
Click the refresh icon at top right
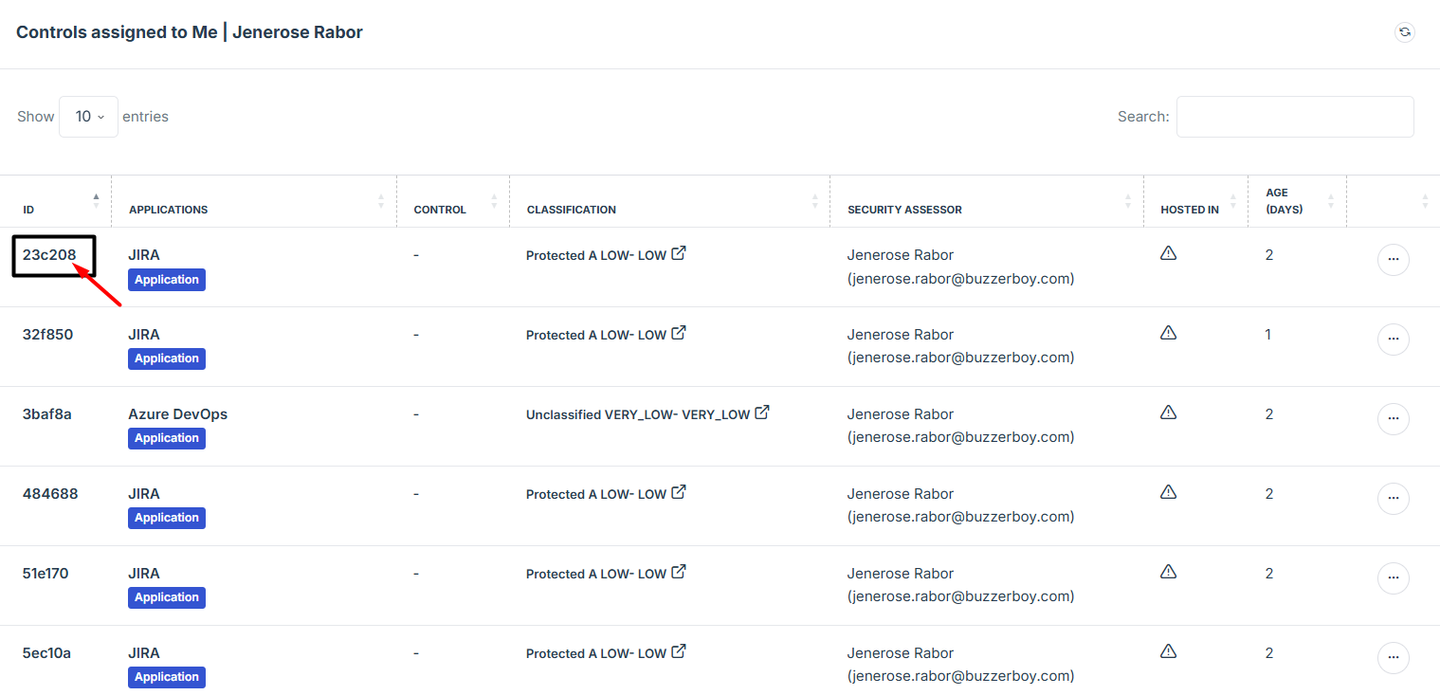click(x=1405, y=32)
